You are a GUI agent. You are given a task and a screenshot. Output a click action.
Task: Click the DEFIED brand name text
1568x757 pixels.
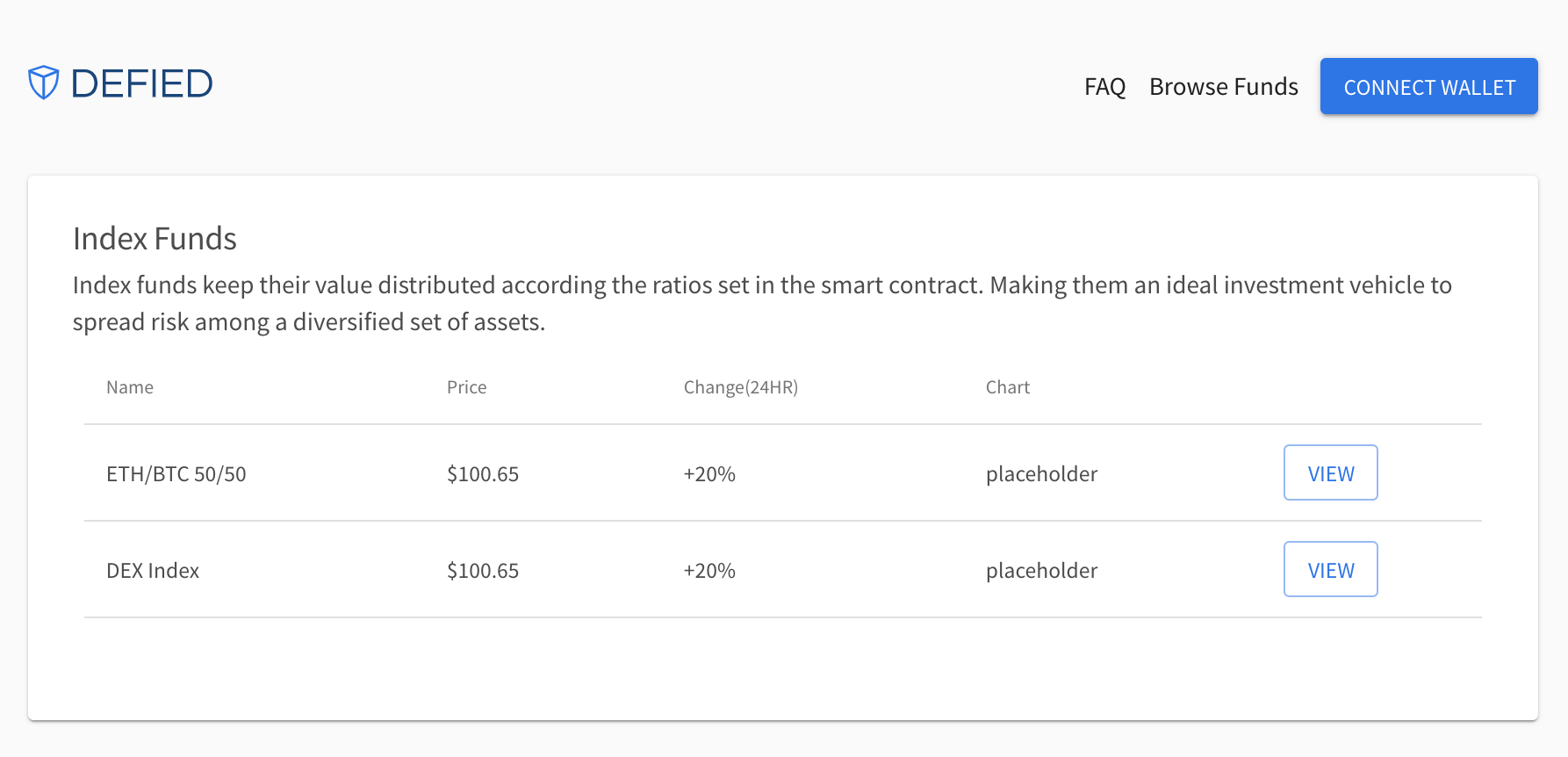(141, 84)
